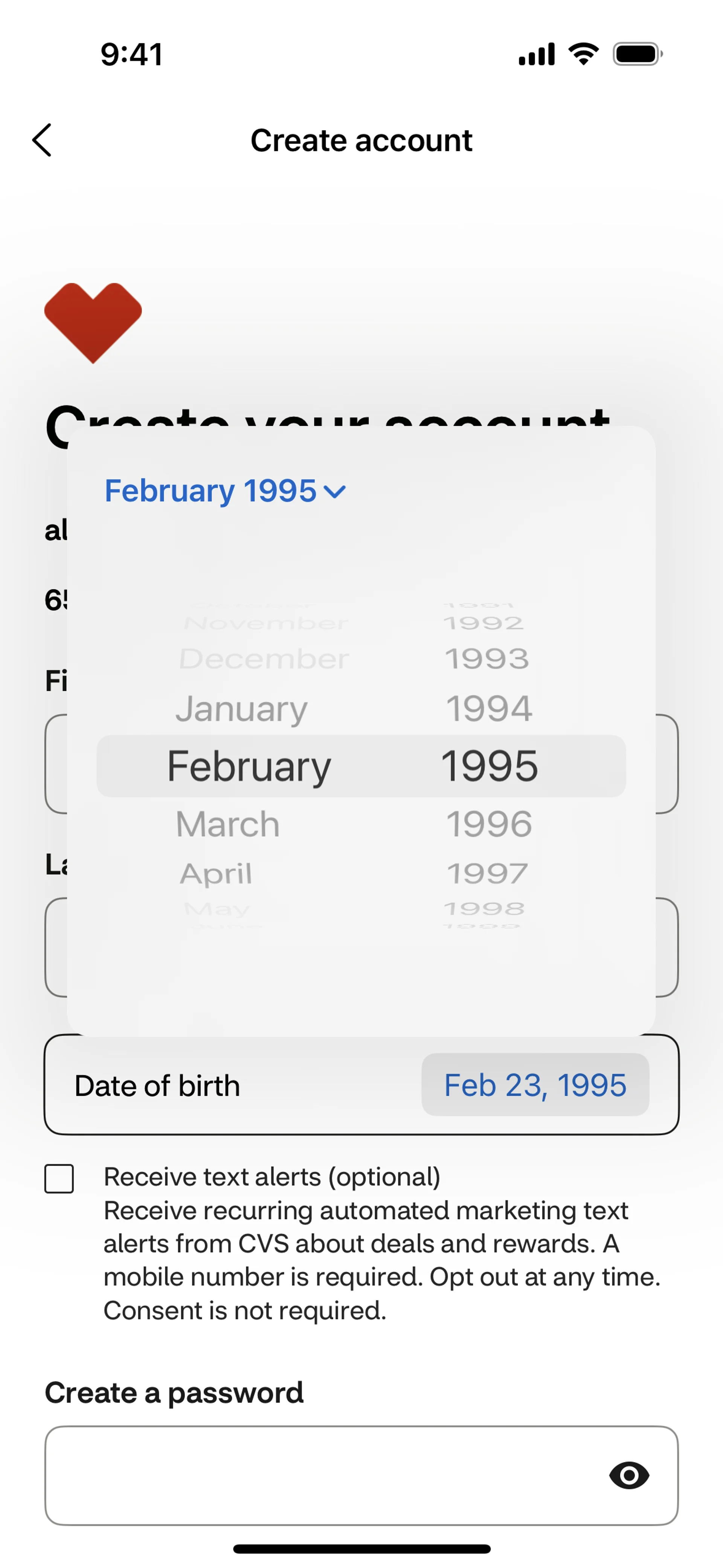Select 1994 in the year wheel
This screenshot has height=1568, width=723.
pyautogui.click(x=489, y=709)
